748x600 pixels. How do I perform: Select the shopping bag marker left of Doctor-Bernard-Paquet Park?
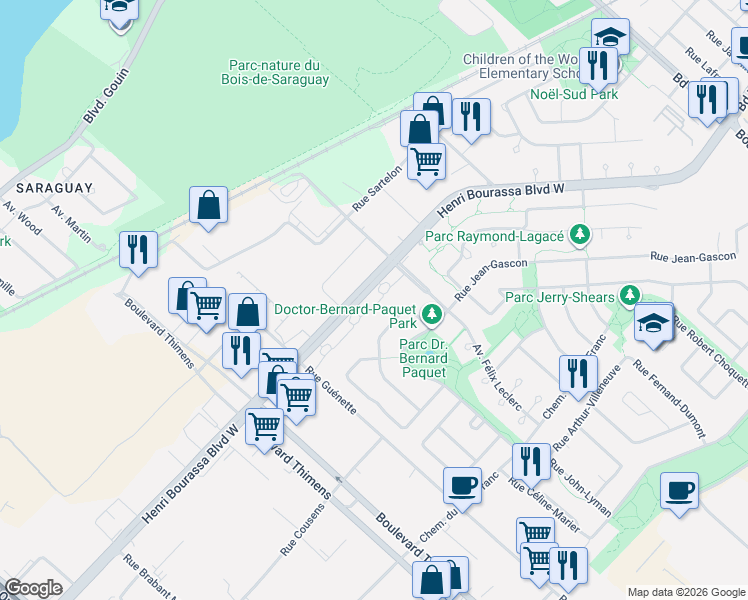click(247, 313)
